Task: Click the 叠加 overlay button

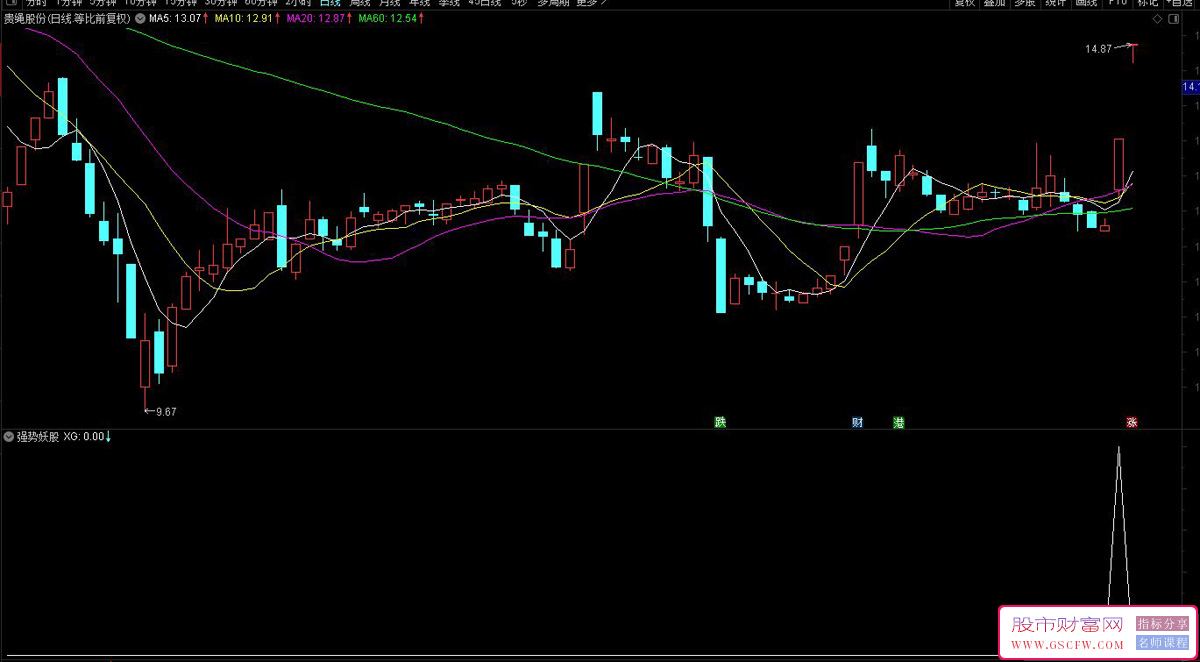Action: pos(994,3)
